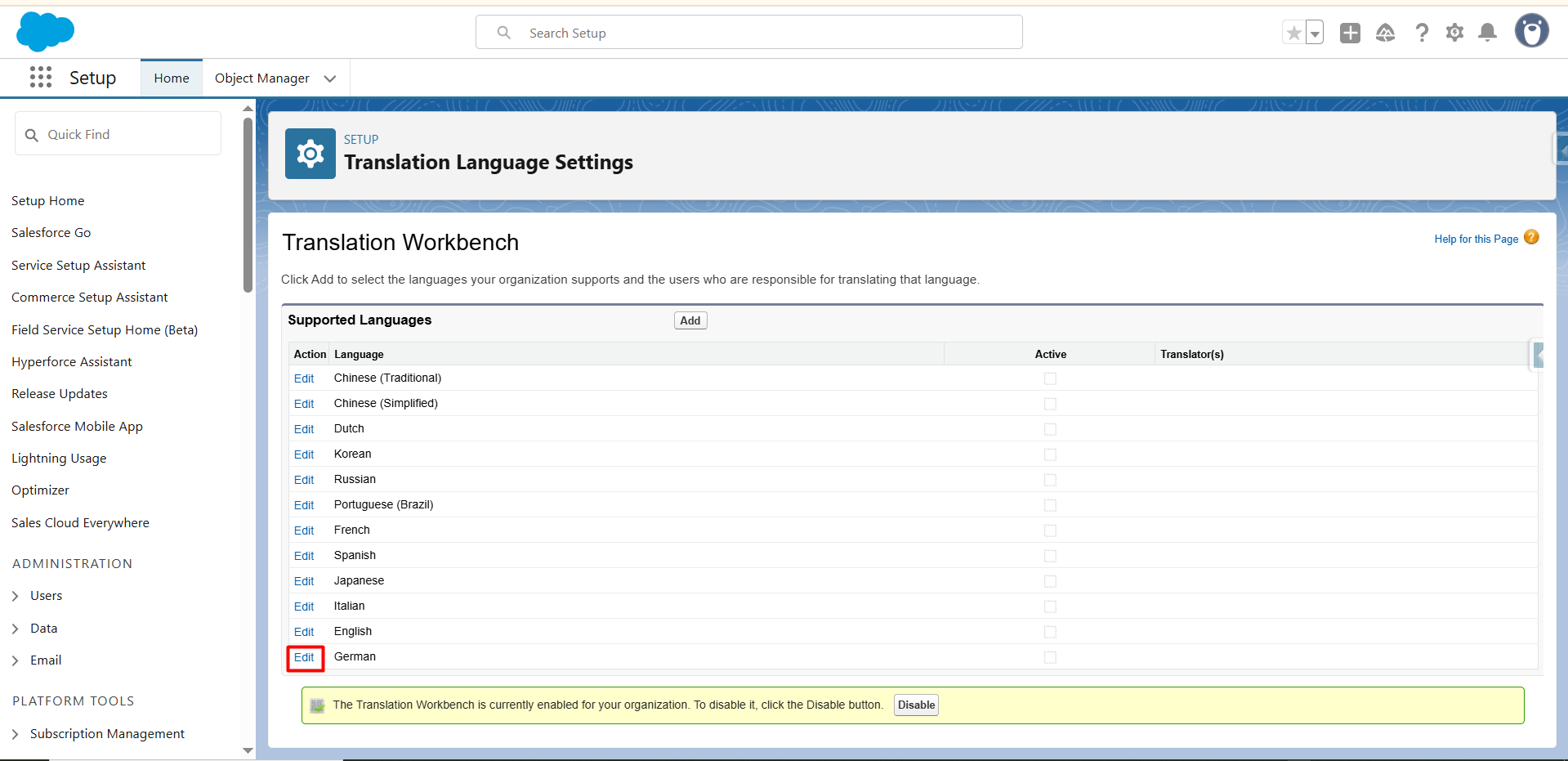Open Release Updates in sidebar
The image size is (1568, 761).
click(x=60, y=394)
